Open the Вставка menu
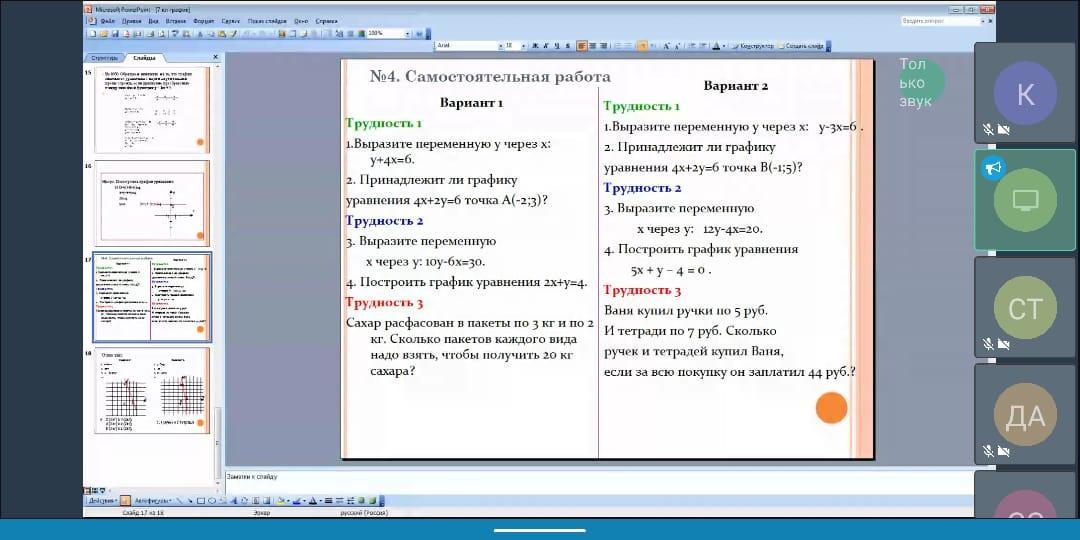 point(176,21)
